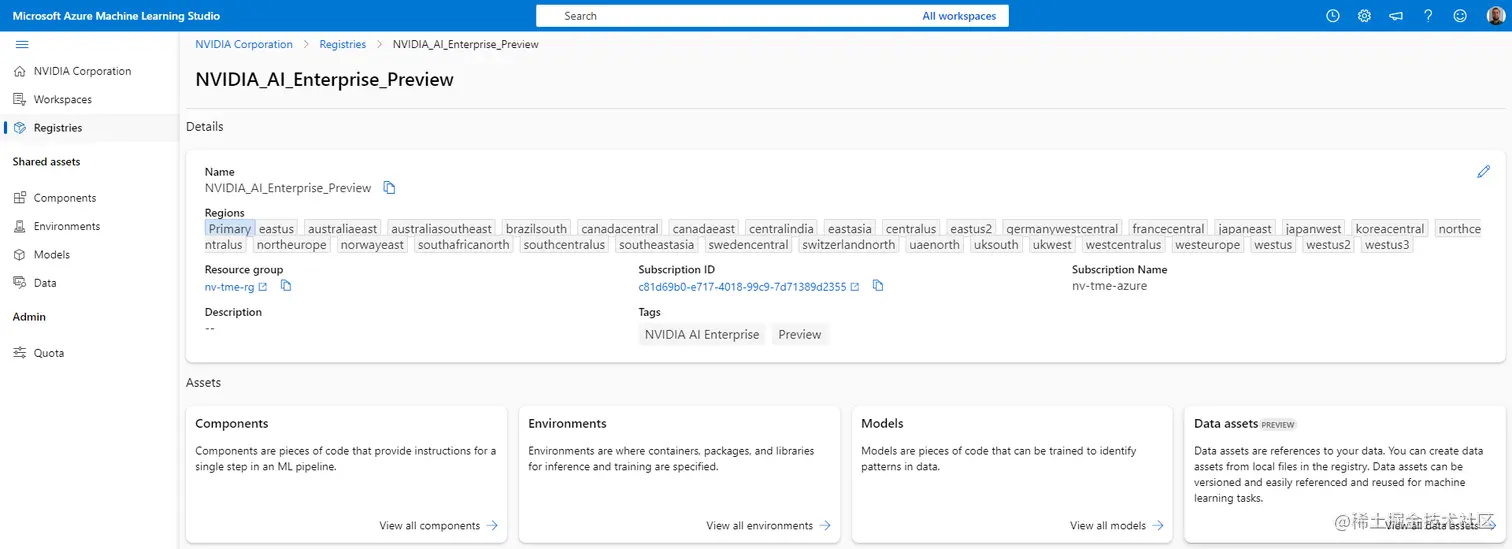Click the page title NVIDIA_AI_Enterprise_Preview

tap(324, 80)
